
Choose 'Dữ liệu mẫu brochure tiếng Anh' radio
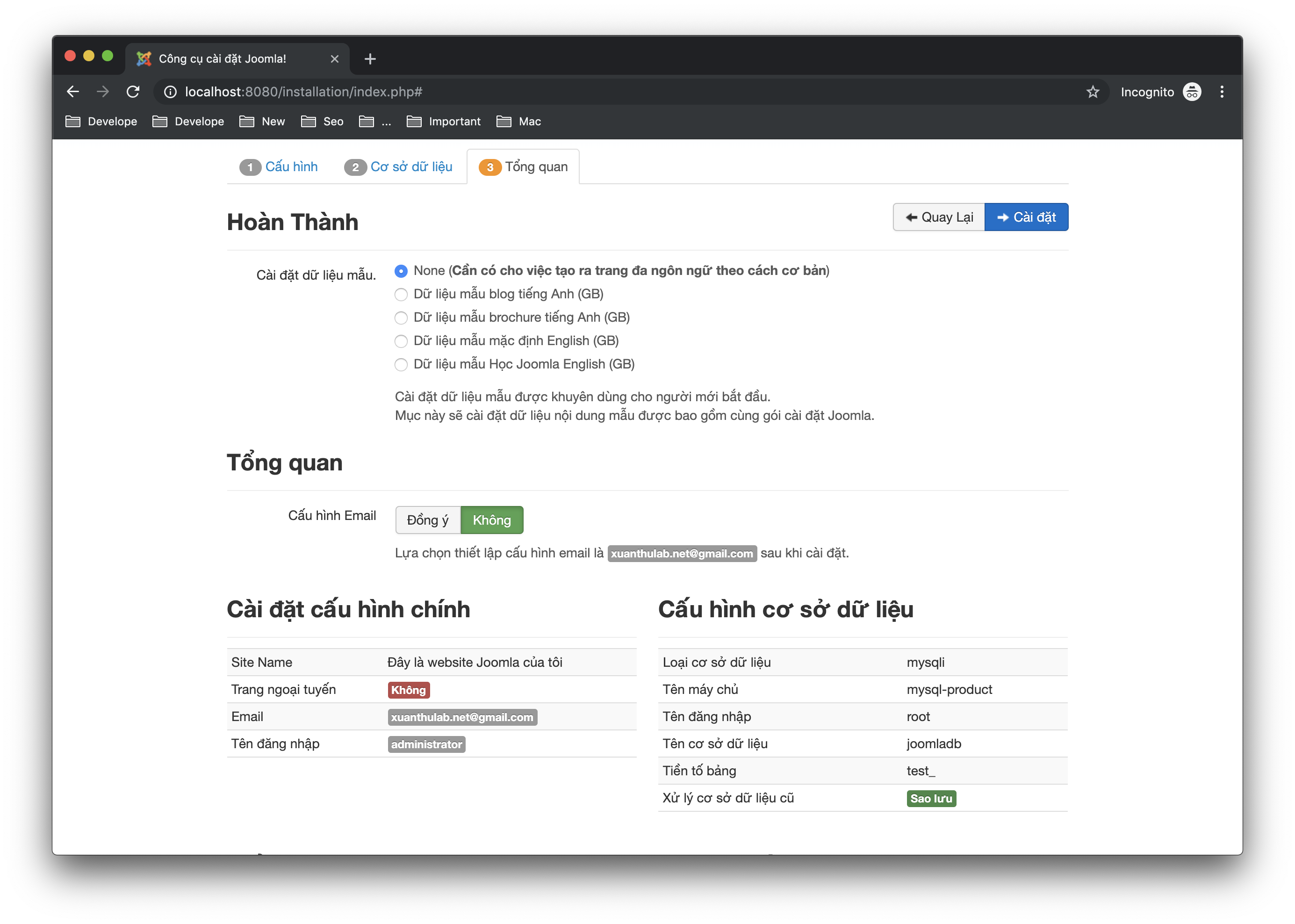(x=401, y=318)
